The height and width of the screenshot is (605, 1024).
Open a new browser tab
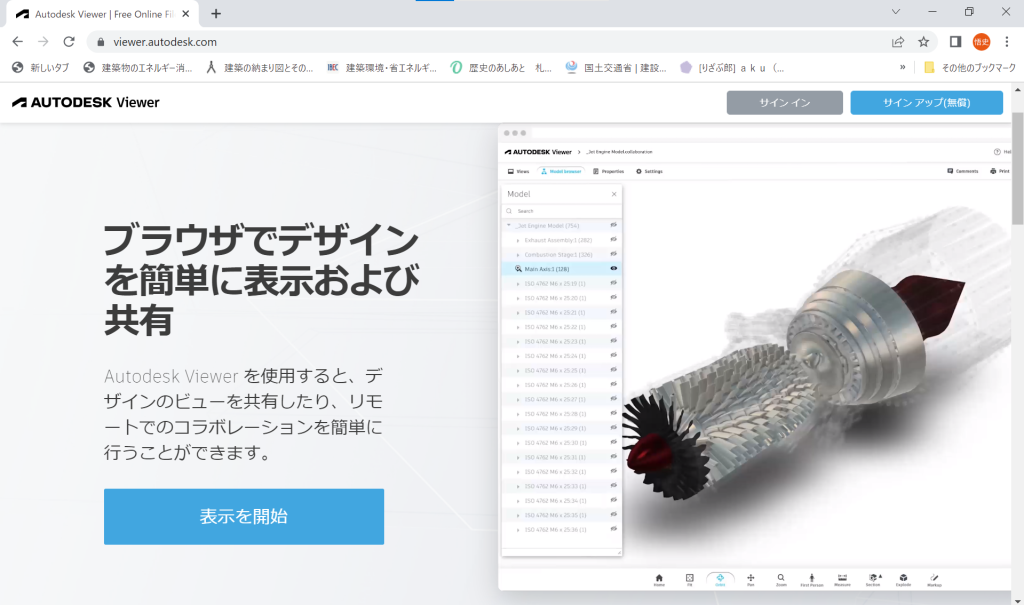(216, 14)
